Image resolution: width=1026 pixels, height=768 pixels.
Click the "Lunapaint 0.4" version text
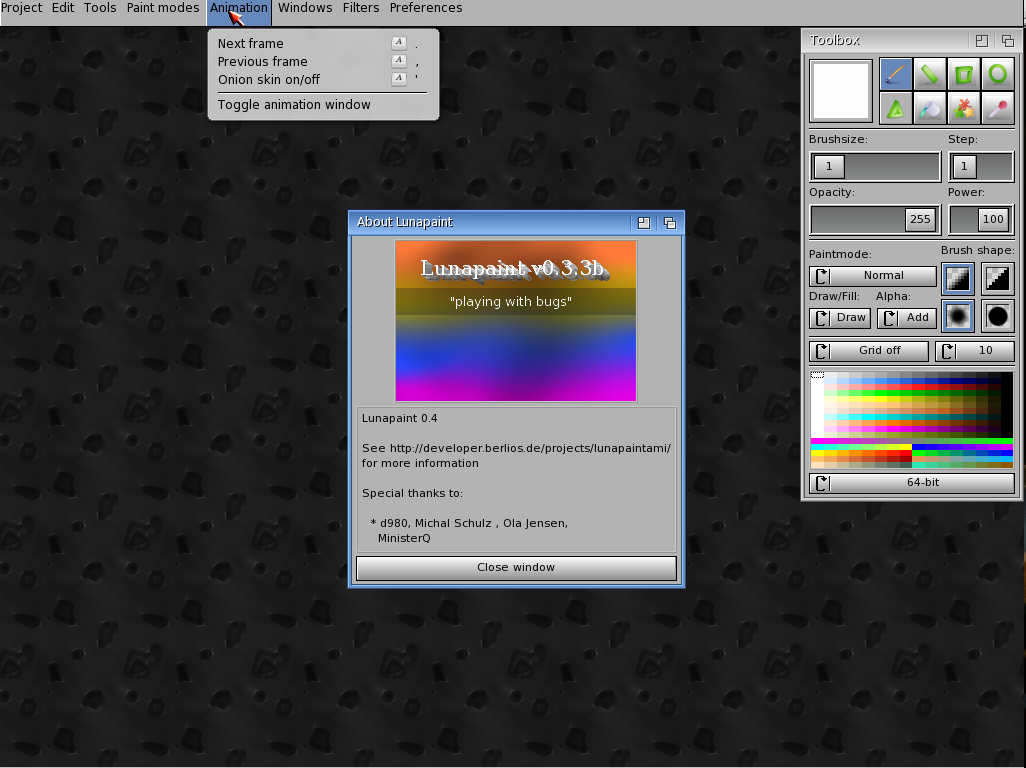[x=400, y=419]
